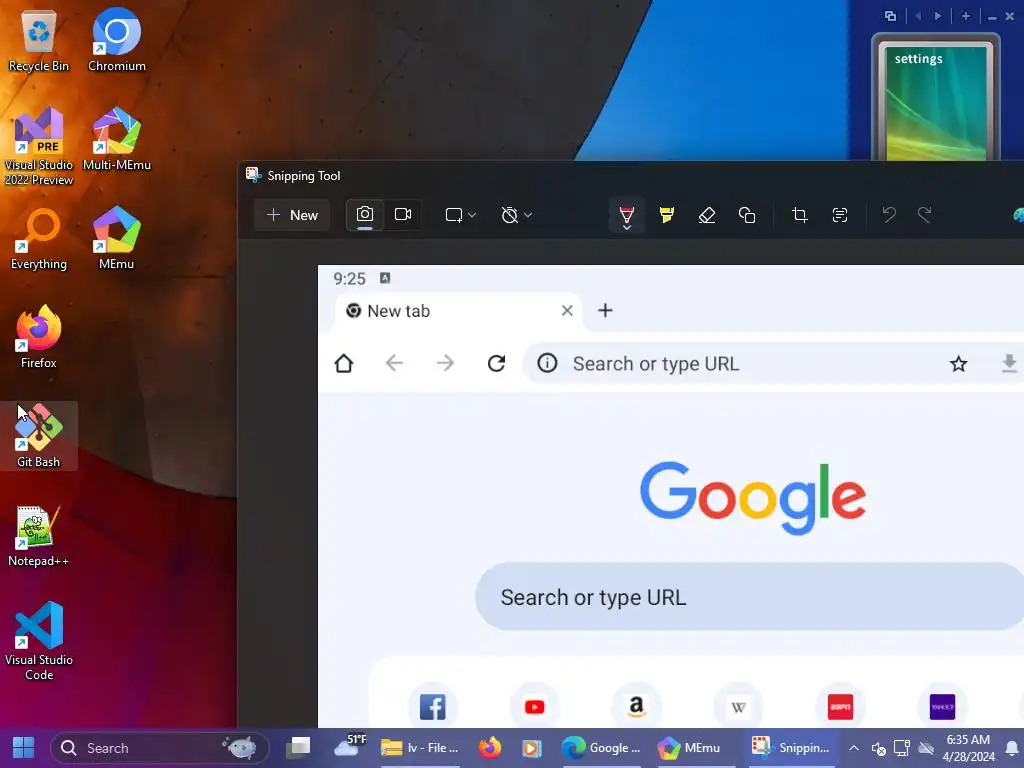
Task: Switch to Record (video) mode
Action: pyautogui.click(x=403, y=215)
